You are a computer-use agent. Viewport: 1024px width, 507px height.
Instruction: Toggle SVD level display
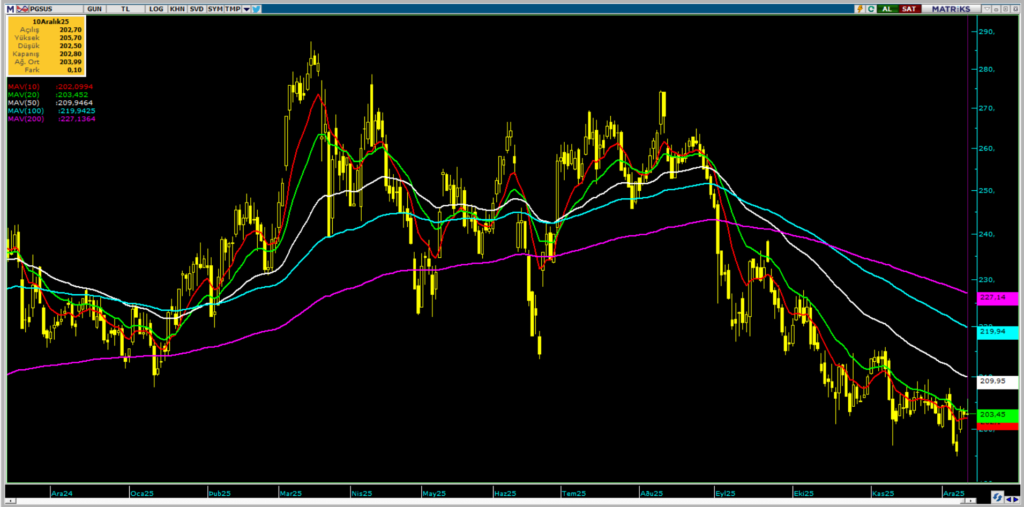tap(196, 8)
